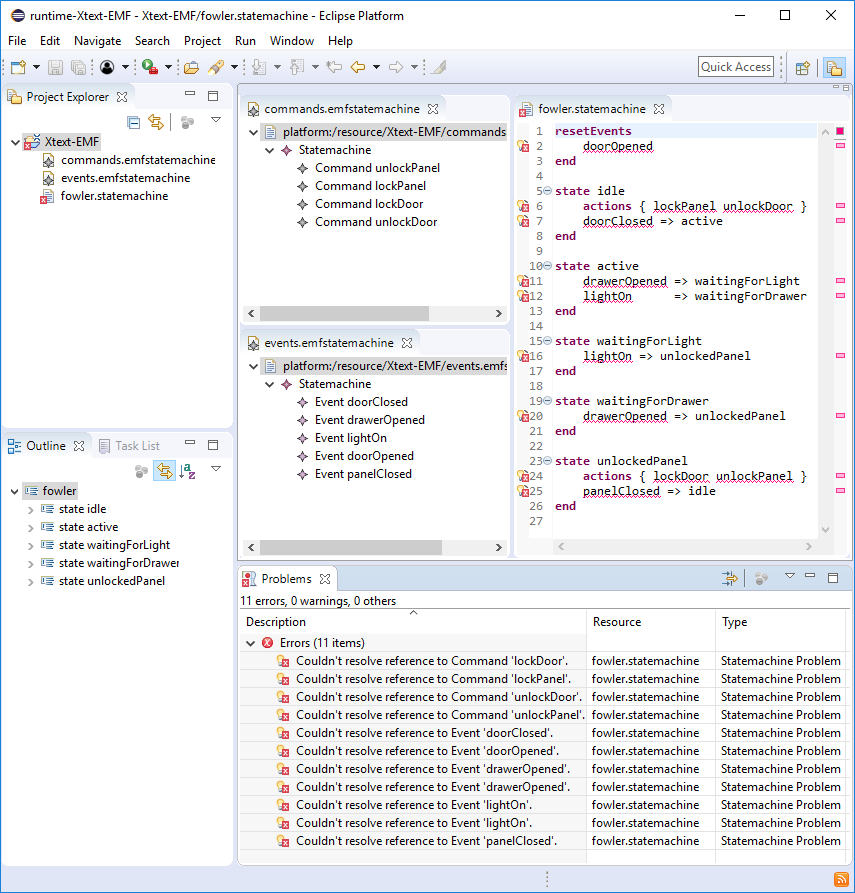Close the Problems view tab

click(325, 579)
